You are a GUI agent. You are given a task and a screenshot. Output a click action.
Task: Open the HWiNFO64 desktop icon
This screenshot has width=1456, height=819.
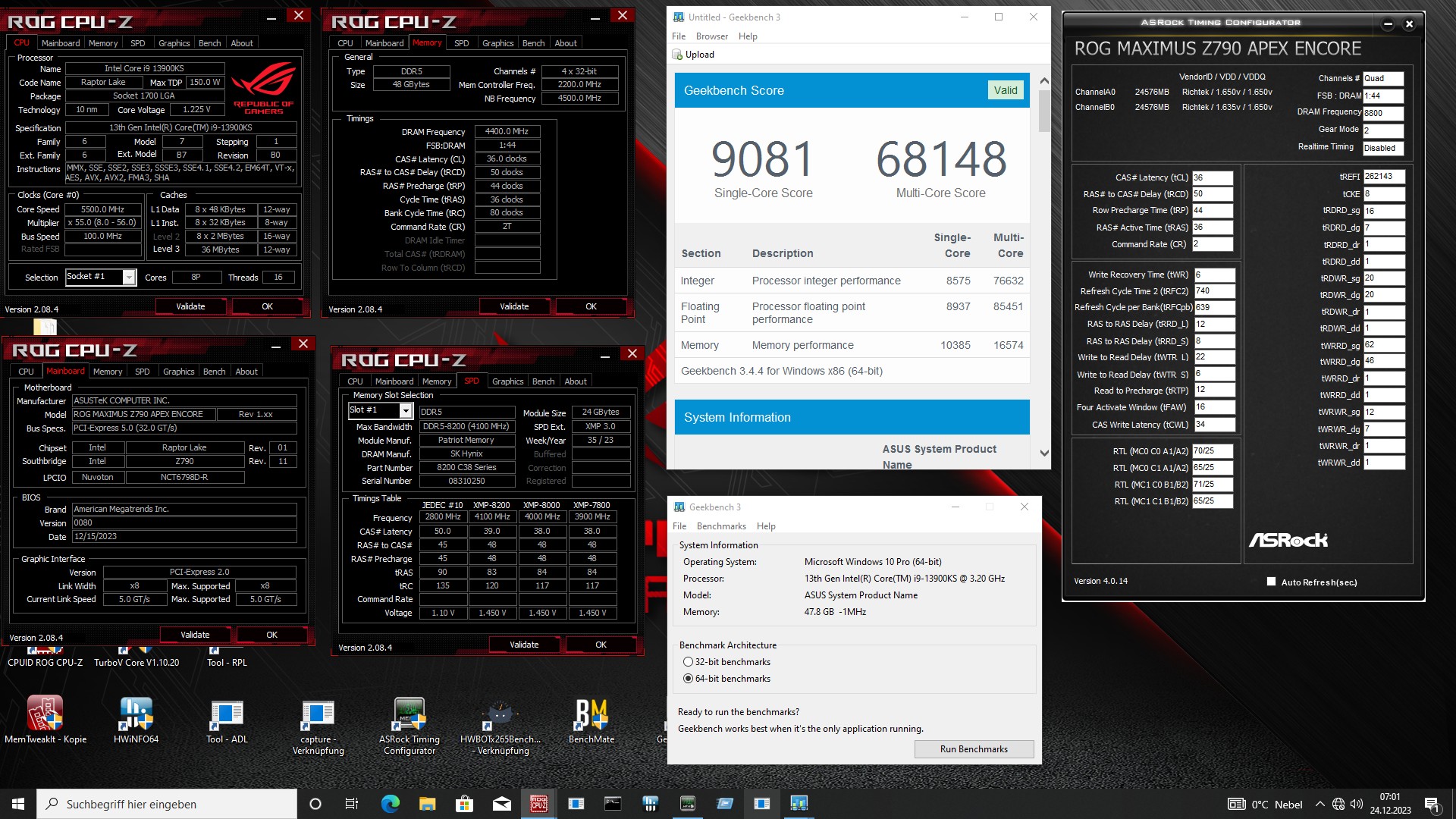[136, 719]
